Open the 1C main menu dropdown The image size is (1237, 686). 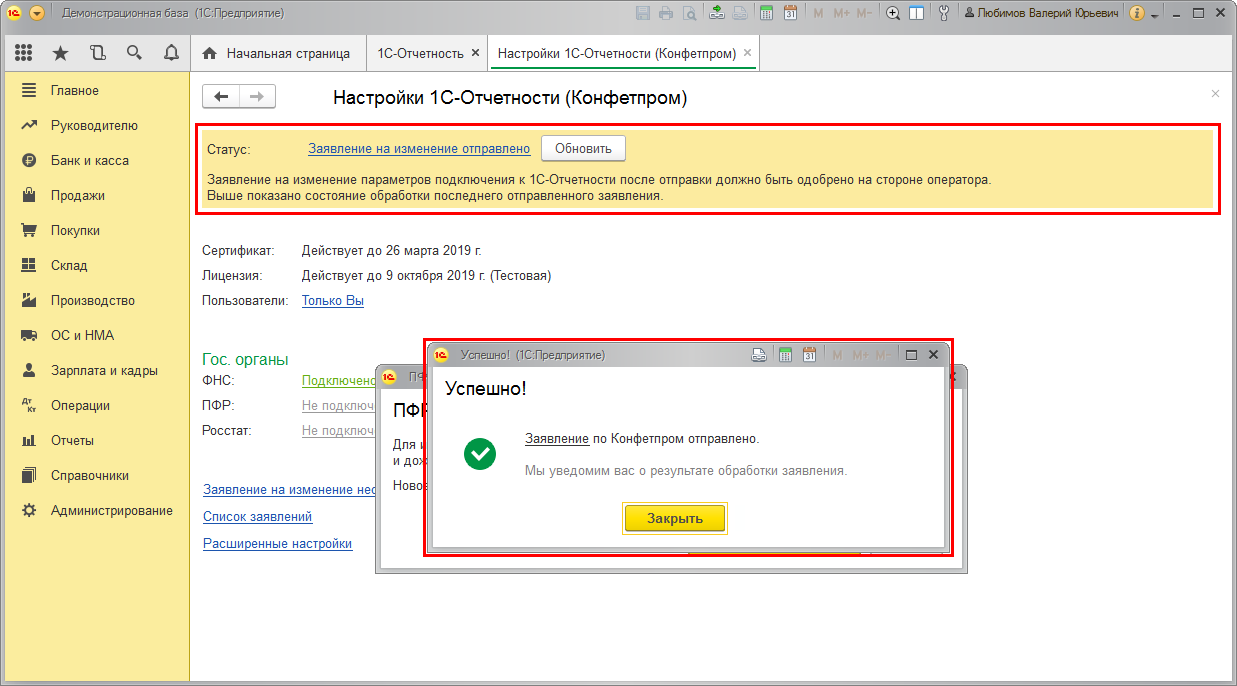(x=37, y=13)
